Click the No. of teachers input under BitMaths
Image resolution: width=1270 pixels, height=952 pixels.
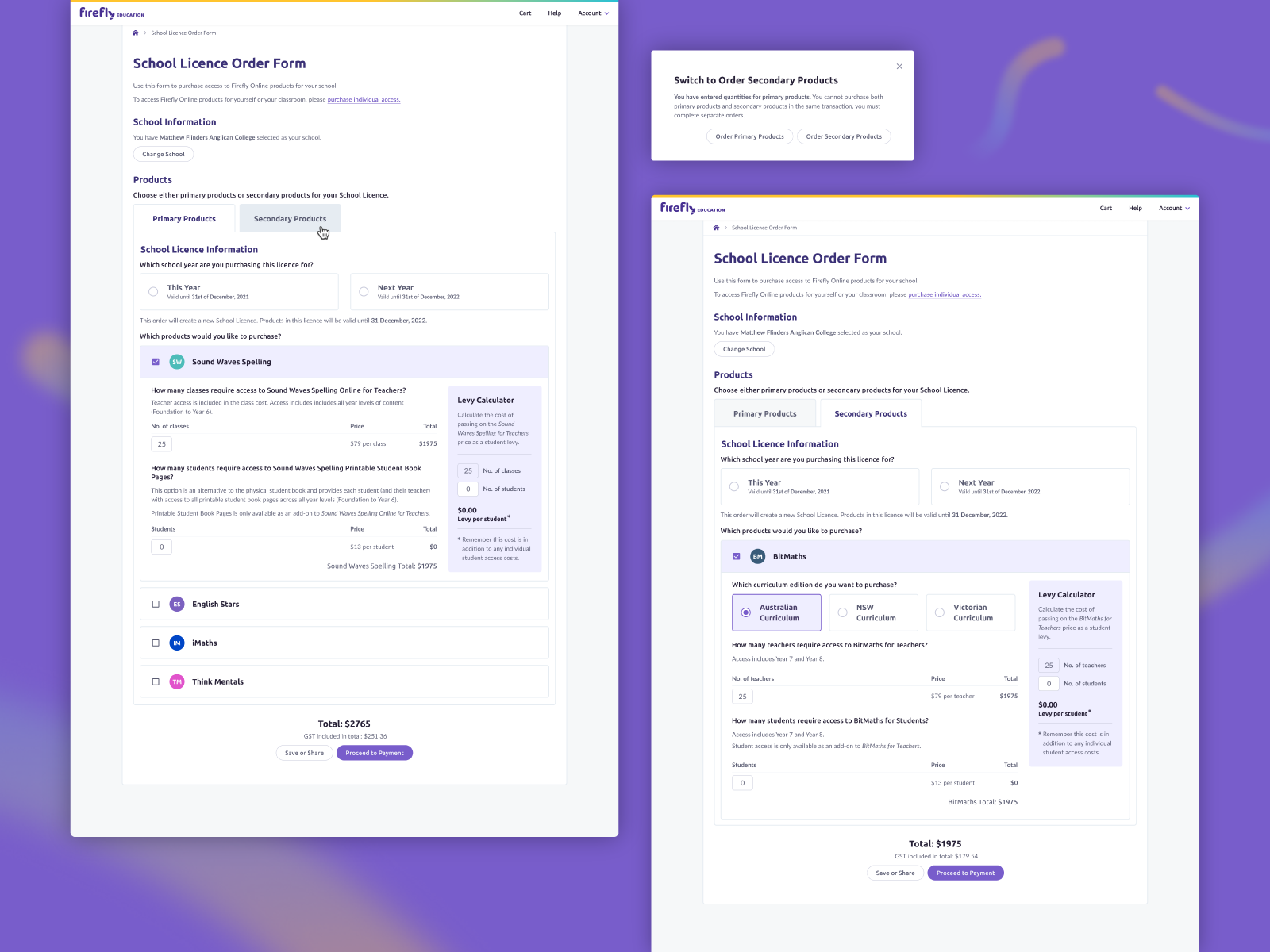tap(742, 697)
